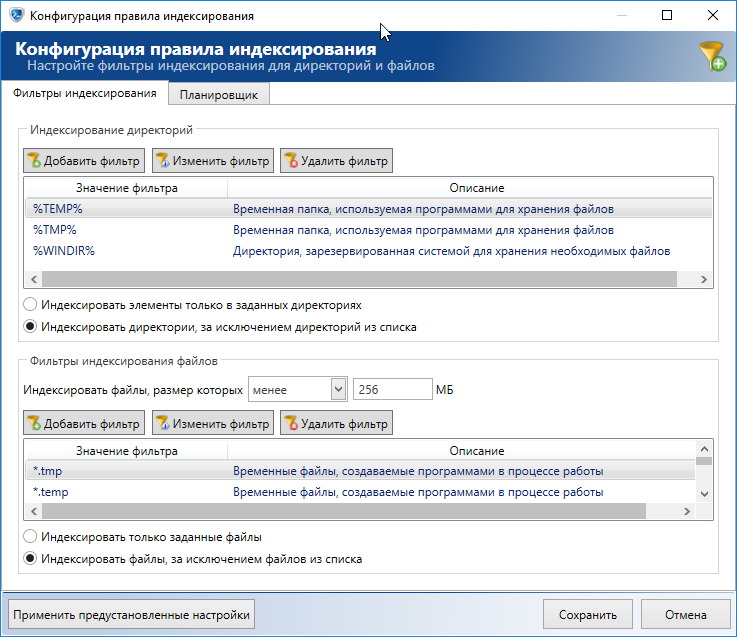The height and width of the screenshot is (637, 737).
Task: Click the yellow funnel icon in the header
Action: pos(712,56)
